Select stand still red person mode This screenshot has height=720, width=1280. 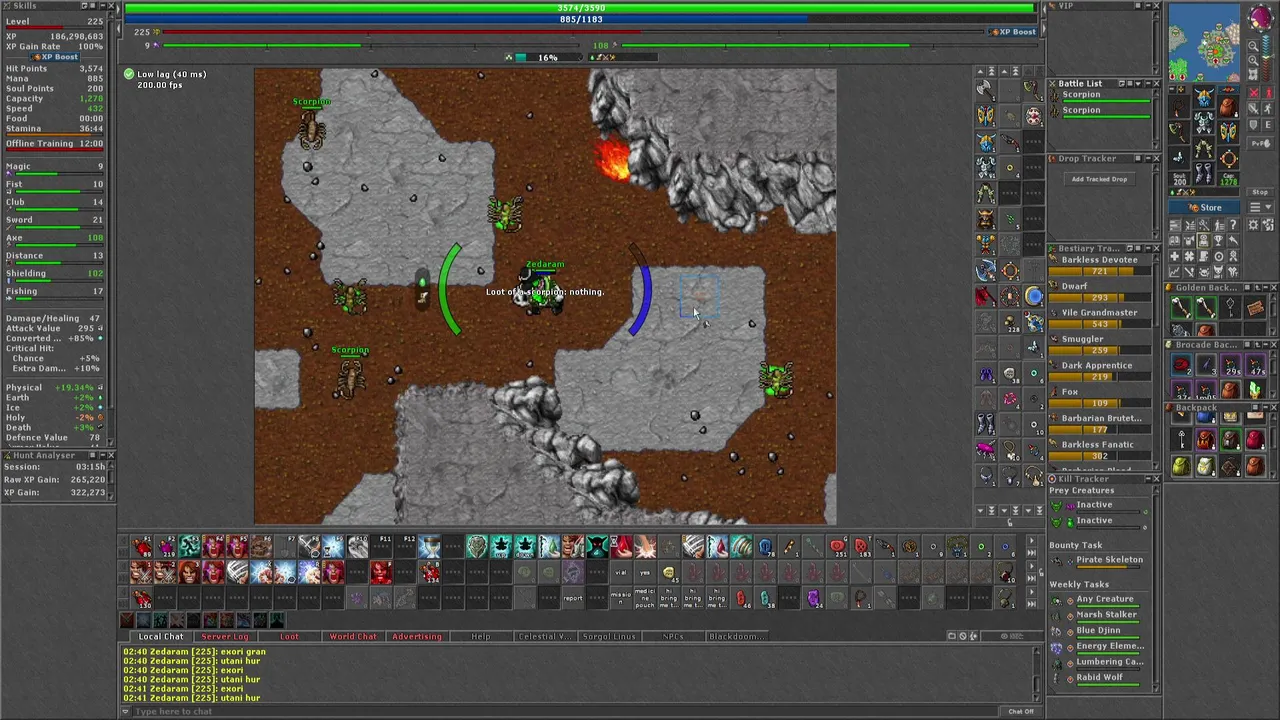pos(1269,92)
